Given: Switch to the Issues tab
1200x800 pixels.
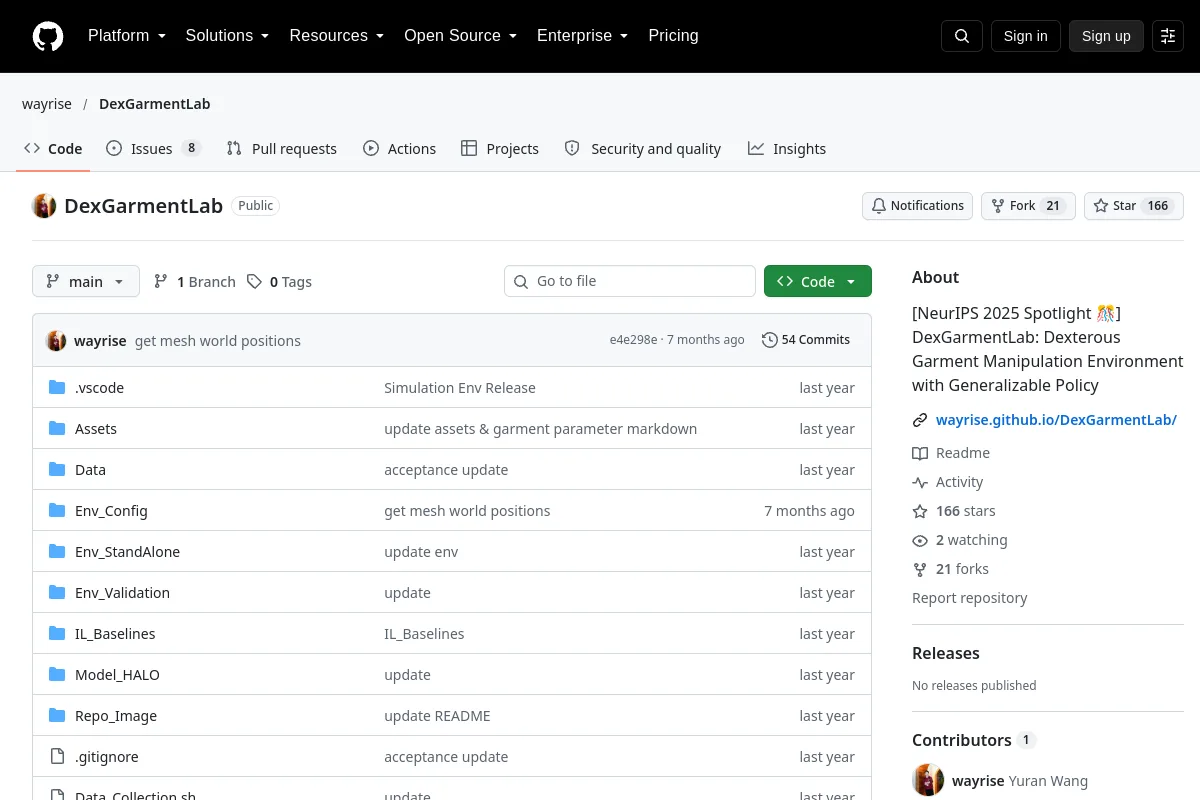Looking at the screenshot, I should pyautogui.click(x=154, y=149).
